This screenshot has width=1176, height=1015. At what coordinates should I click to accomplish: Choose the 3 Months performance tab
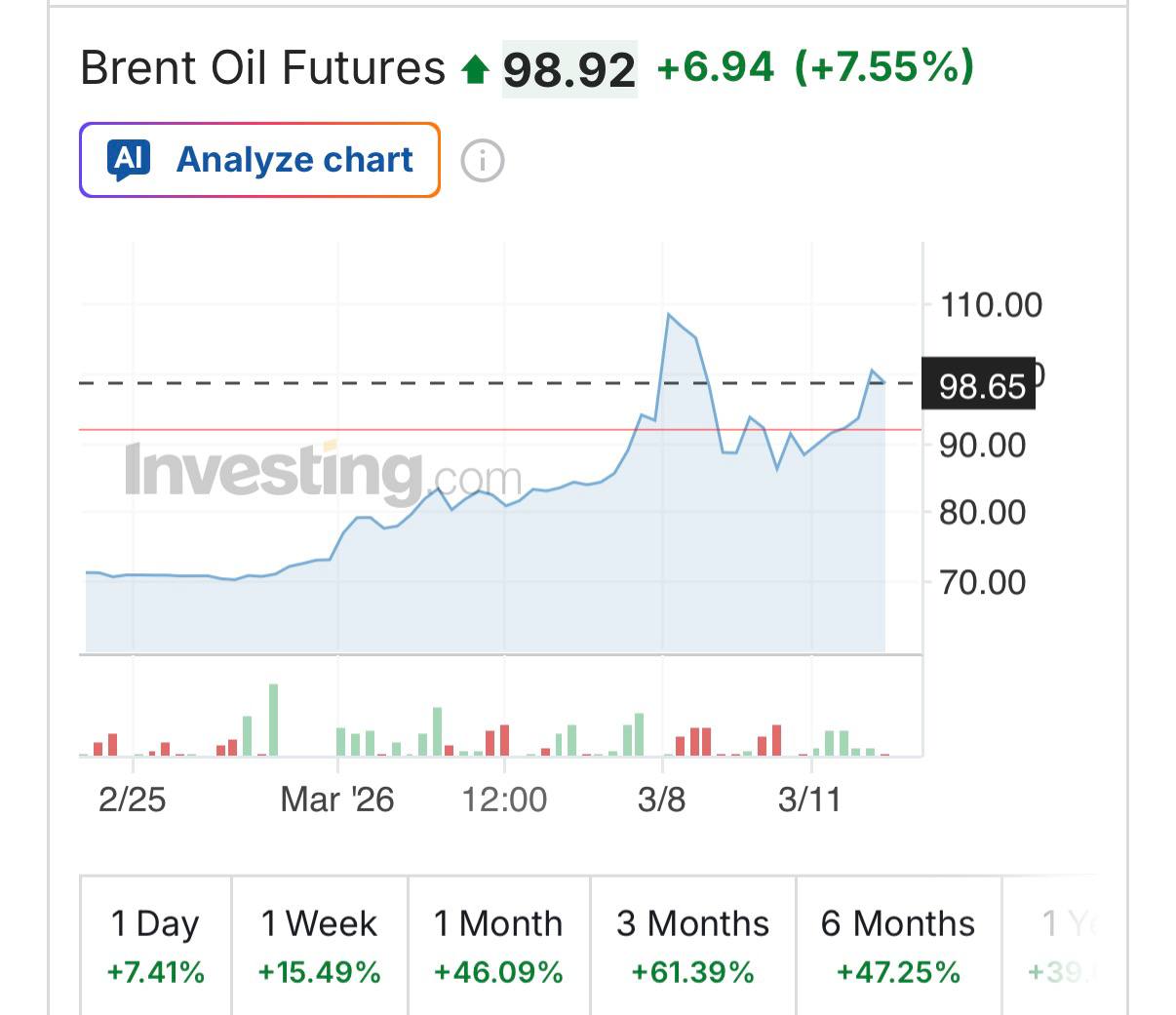(692, 946)
